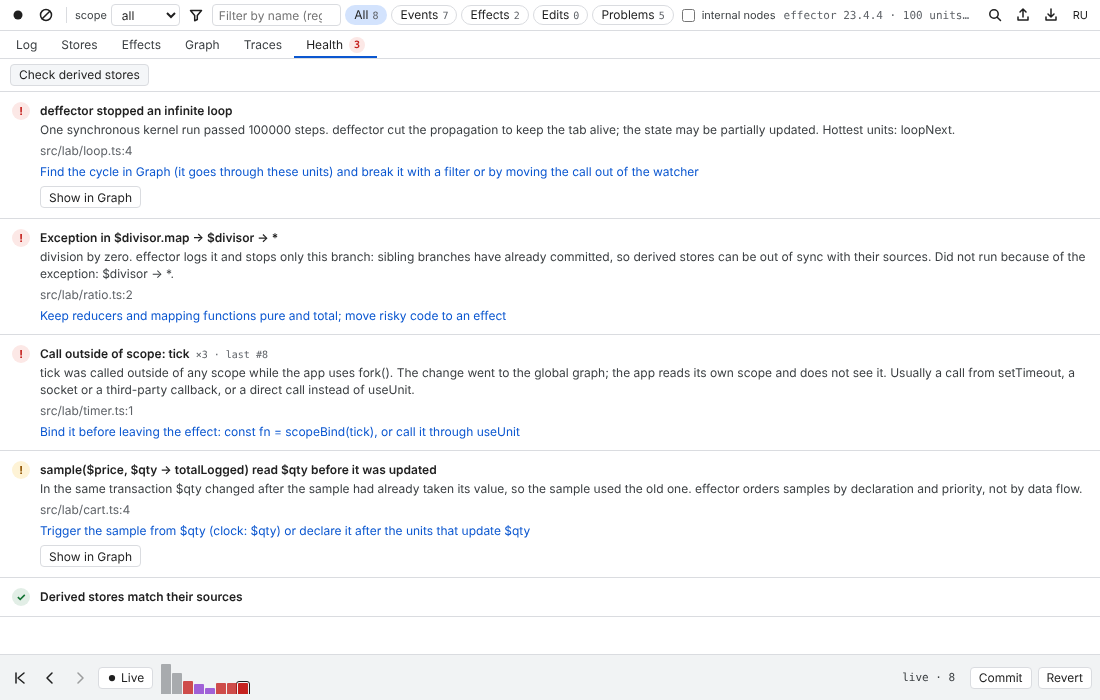The width and height of the screenshot is (1100, 700).
Task: Click the Commit button
Action: point(1000,678)
